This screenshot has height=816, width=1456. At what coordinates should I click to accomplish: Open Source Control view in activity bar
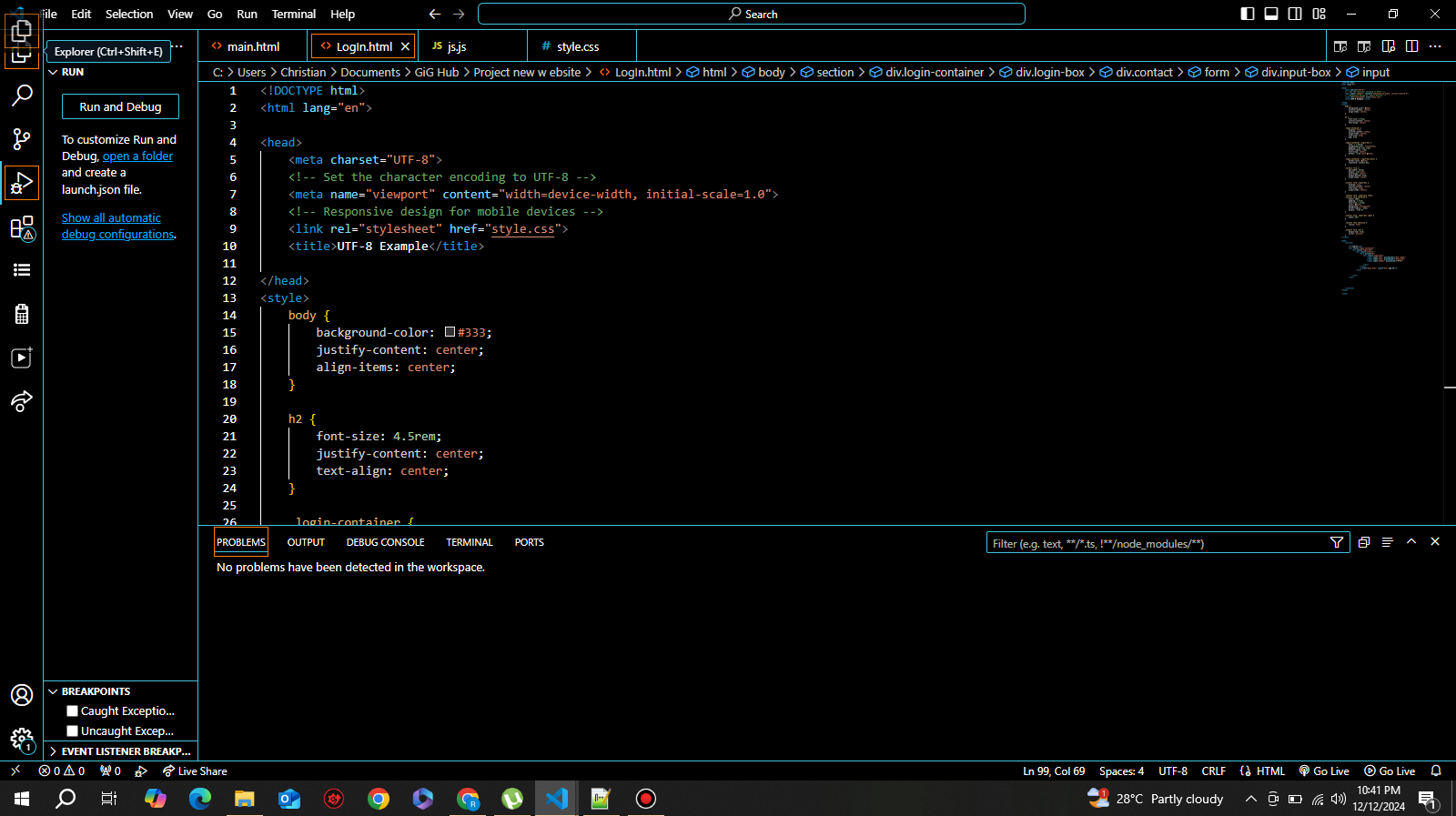point(22,139)
